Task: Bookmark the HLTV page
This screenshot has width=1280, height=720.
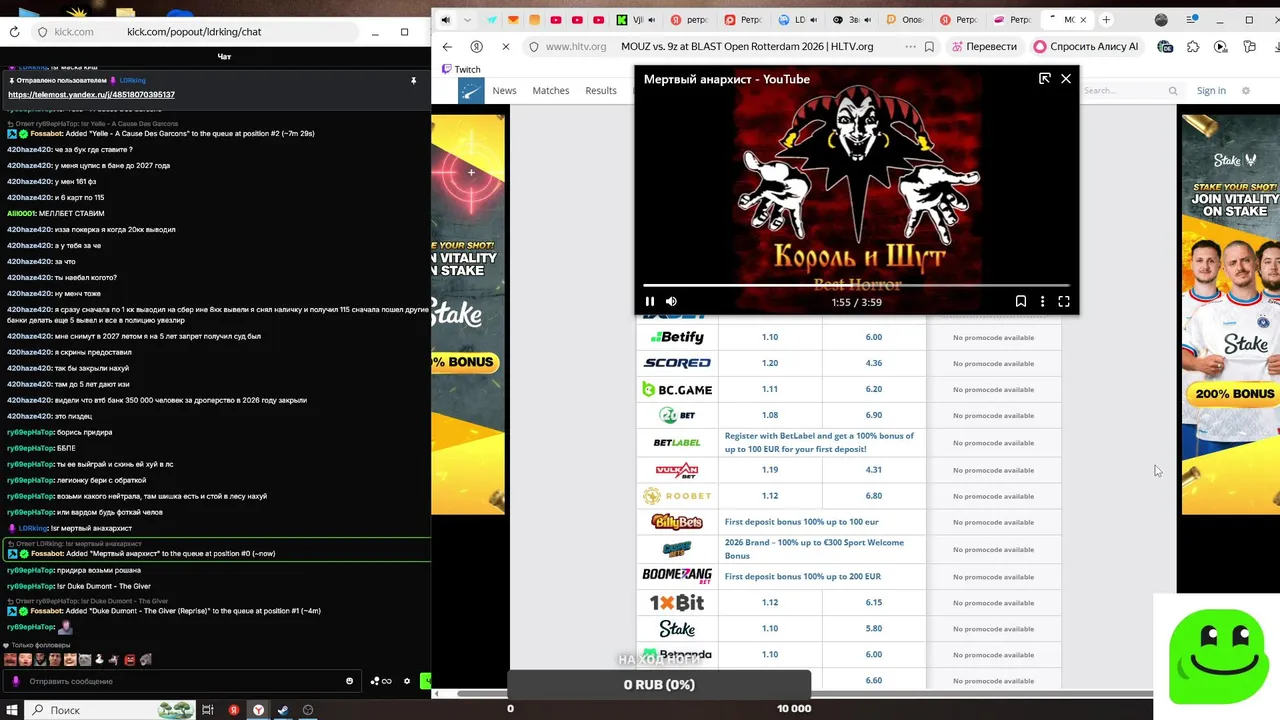Action: coord(929,46)
